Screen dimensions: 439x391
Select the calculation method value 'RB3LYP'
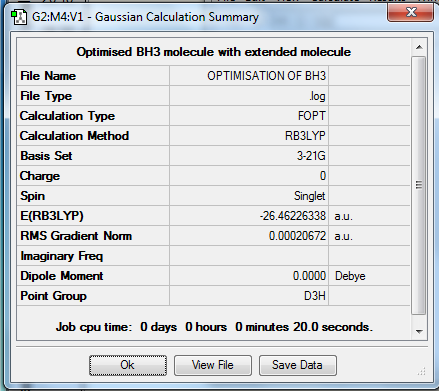coord(305,136)
